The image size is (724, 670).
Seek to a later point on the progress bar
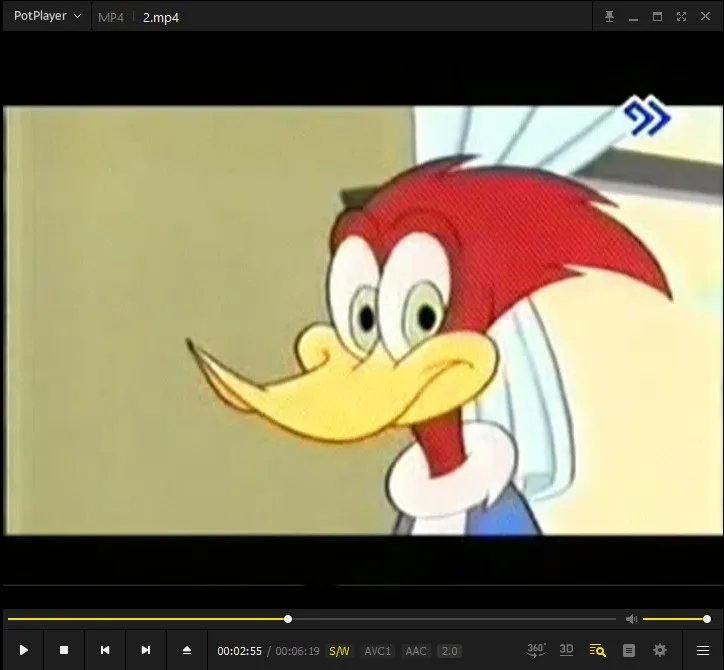[454, 619]
